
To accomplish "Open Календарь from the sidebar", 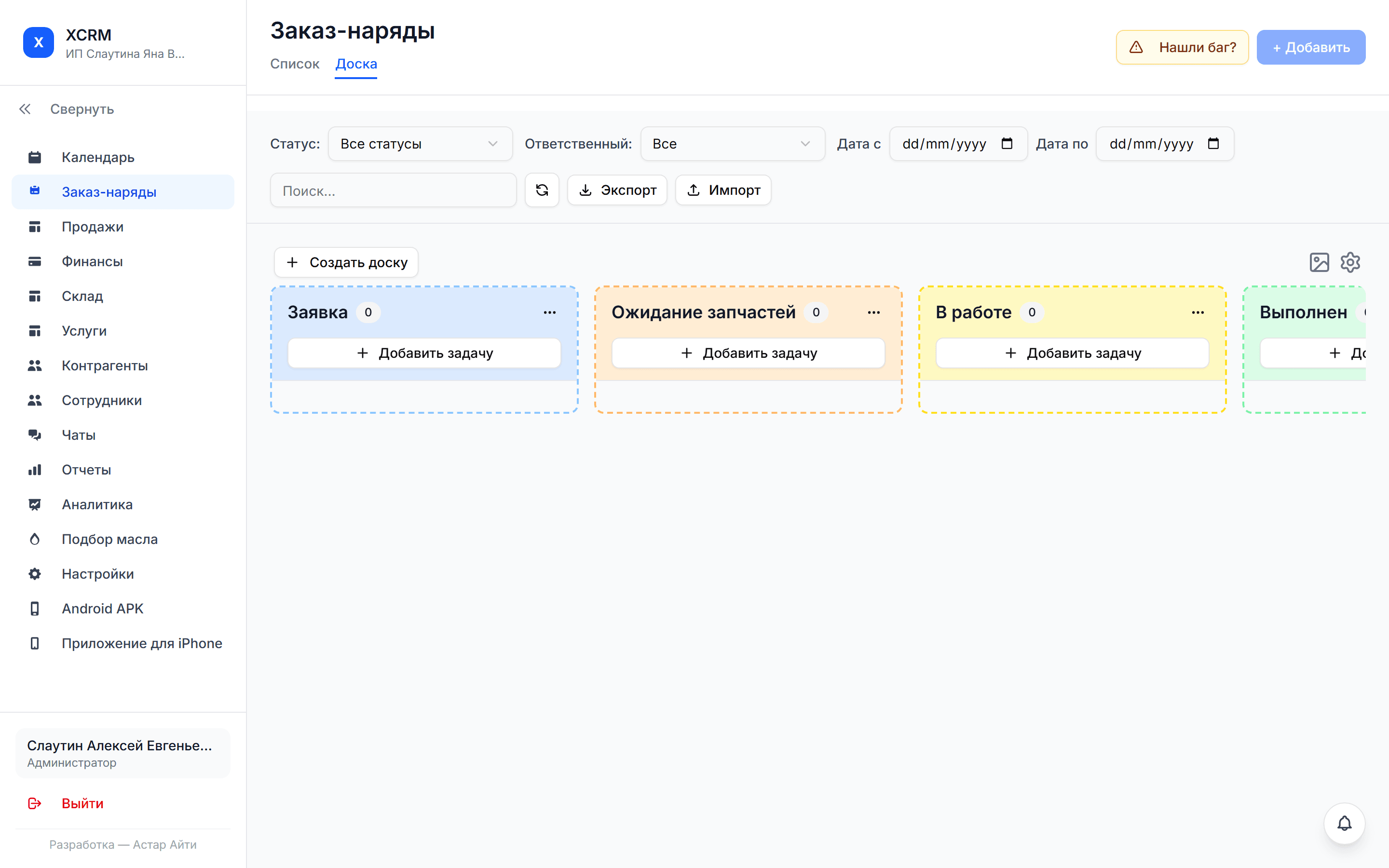I will tap(123, 157).
